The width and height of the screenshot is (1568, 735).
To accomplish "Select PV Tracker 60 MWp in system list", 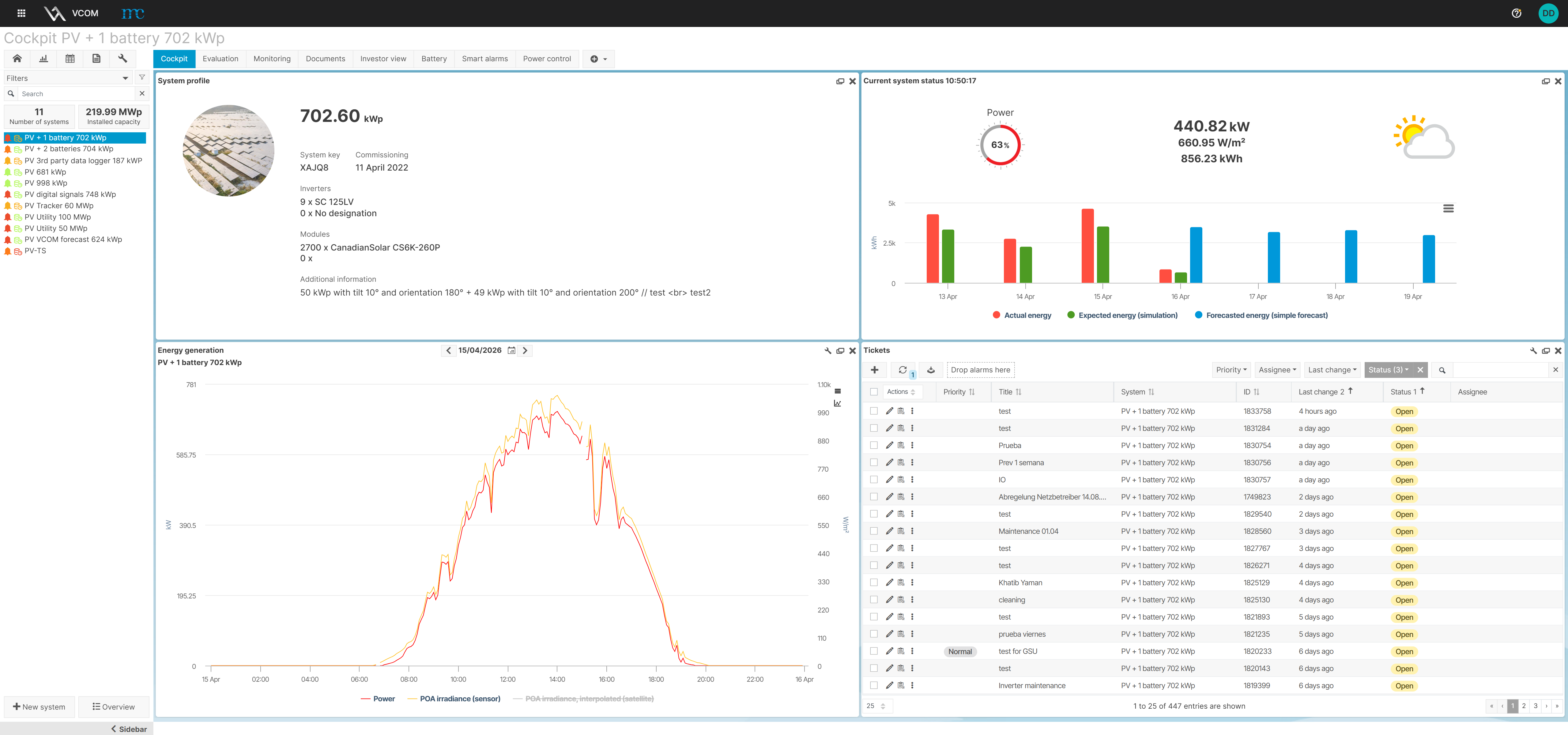I will click(58, 206).
